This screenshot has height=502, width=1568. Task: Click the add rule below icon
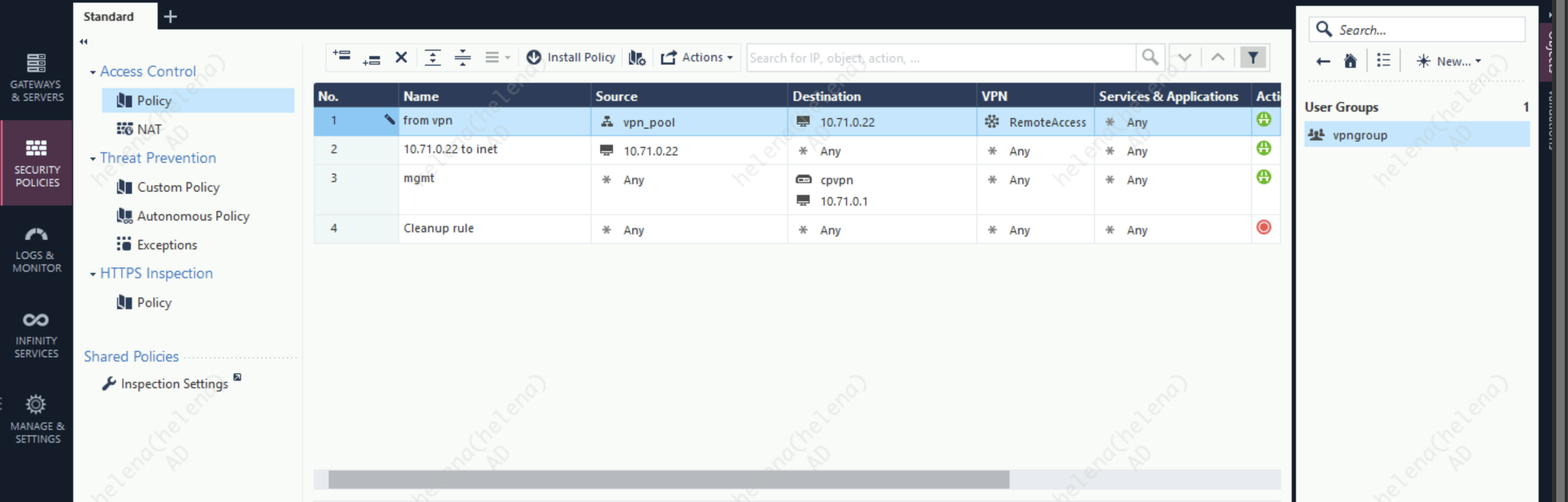pyautogui.click(x=371, y=58)
